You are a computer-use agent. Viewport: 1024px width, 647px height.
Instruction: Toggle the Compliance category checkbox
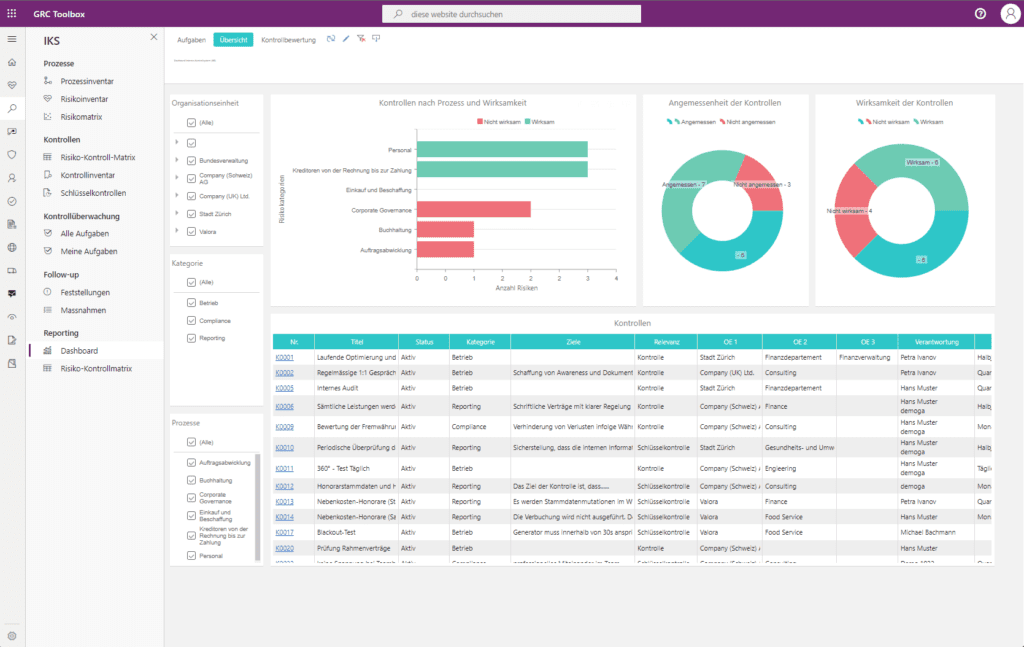tap(191, 321)
